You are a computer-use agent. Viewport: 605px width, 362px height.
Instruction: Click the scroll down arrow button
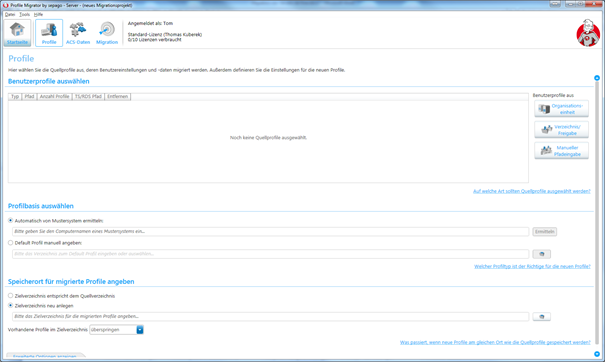[x=597, y=354]
